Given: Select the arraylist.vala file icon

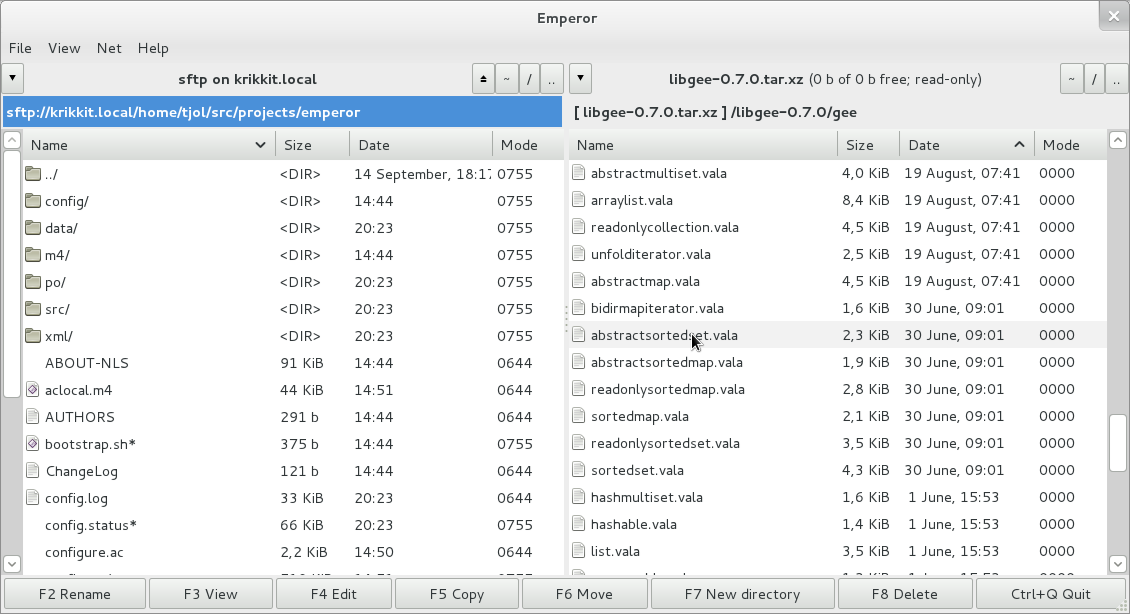Looking at the screenshot, I should 579,200.
